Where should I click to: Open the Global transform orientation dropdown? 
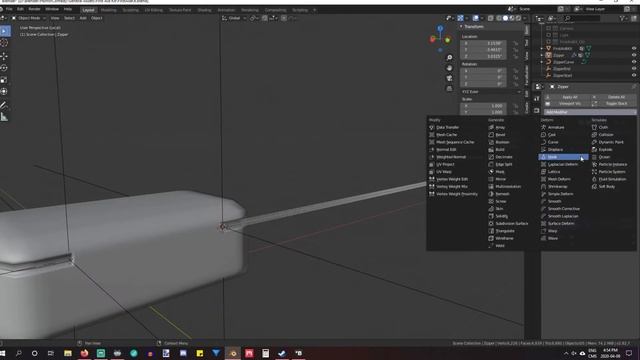pyautogui.click(x=234, y=18)
